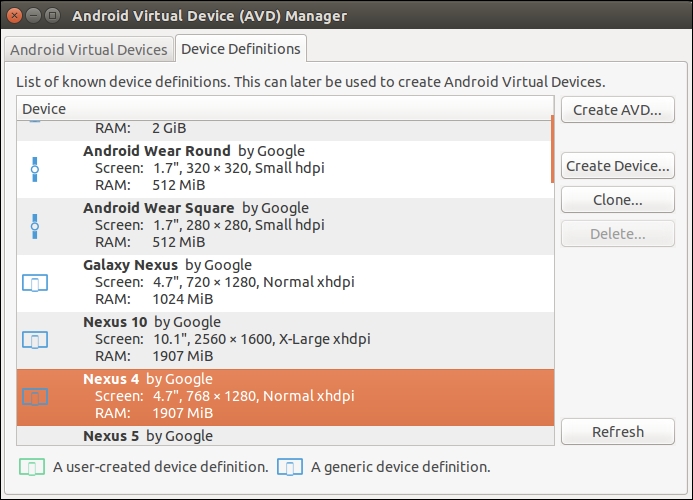The width and height of the screenshot is (693, 500).
Task: Select the Android Wear Round entry
Action: 250,169
